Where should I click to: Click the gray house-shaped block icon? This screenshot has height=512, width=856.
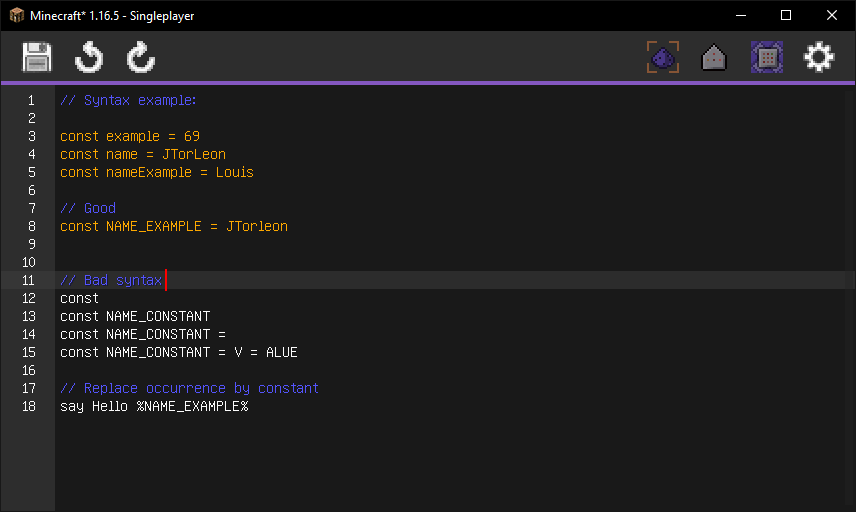point(713,58)
